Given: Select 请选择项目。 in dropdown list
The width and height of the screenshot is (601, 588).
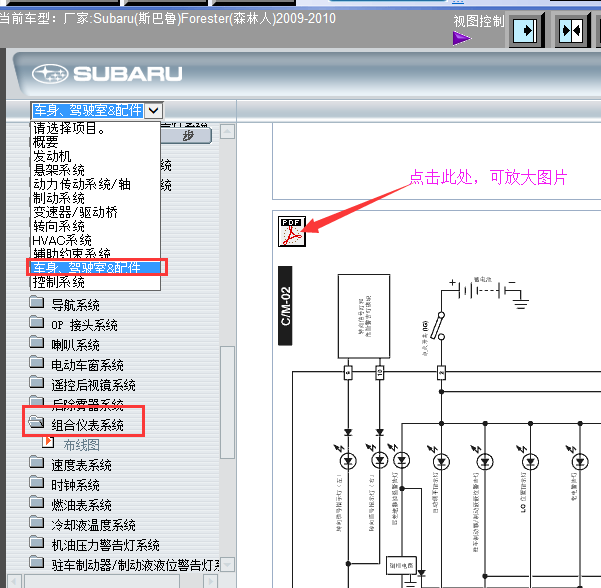Looking at the screenshot, I should point(95,128).
